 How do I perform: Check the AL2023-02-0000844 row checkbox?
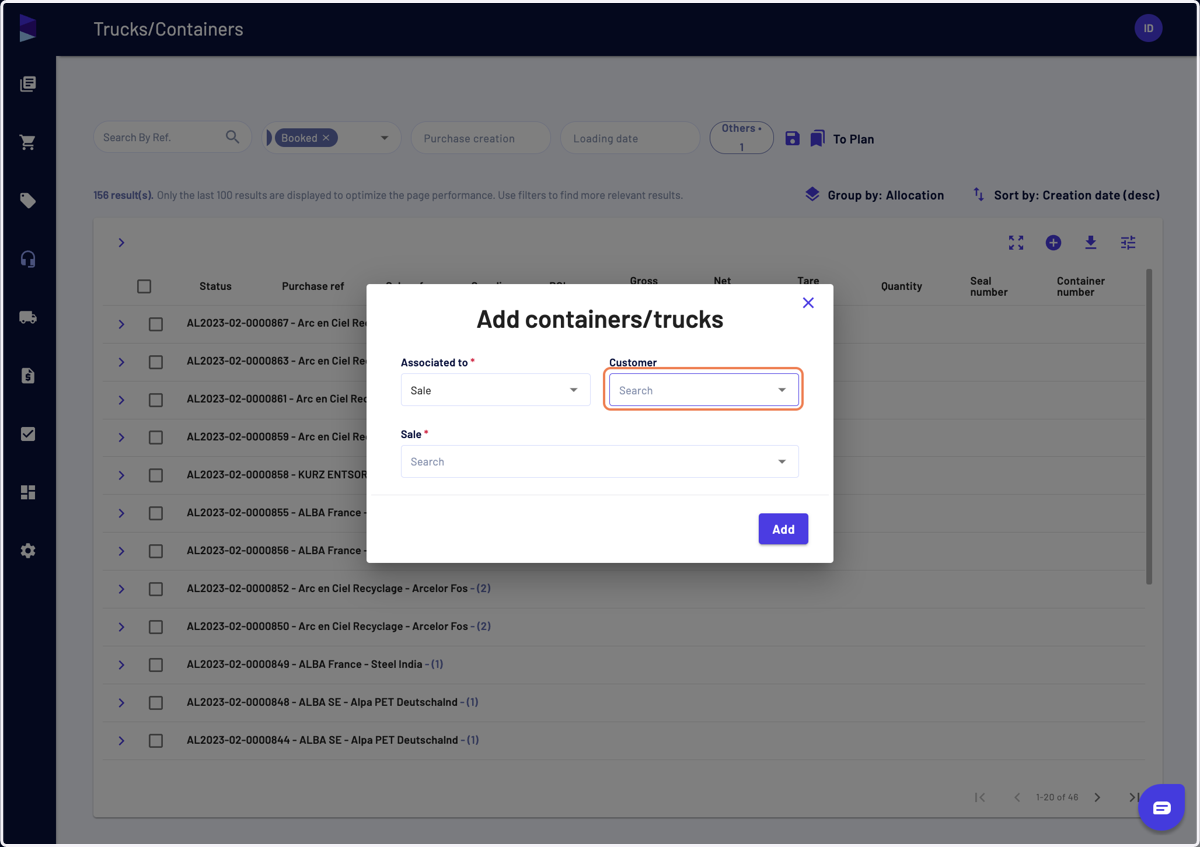(x=155, y=741)
